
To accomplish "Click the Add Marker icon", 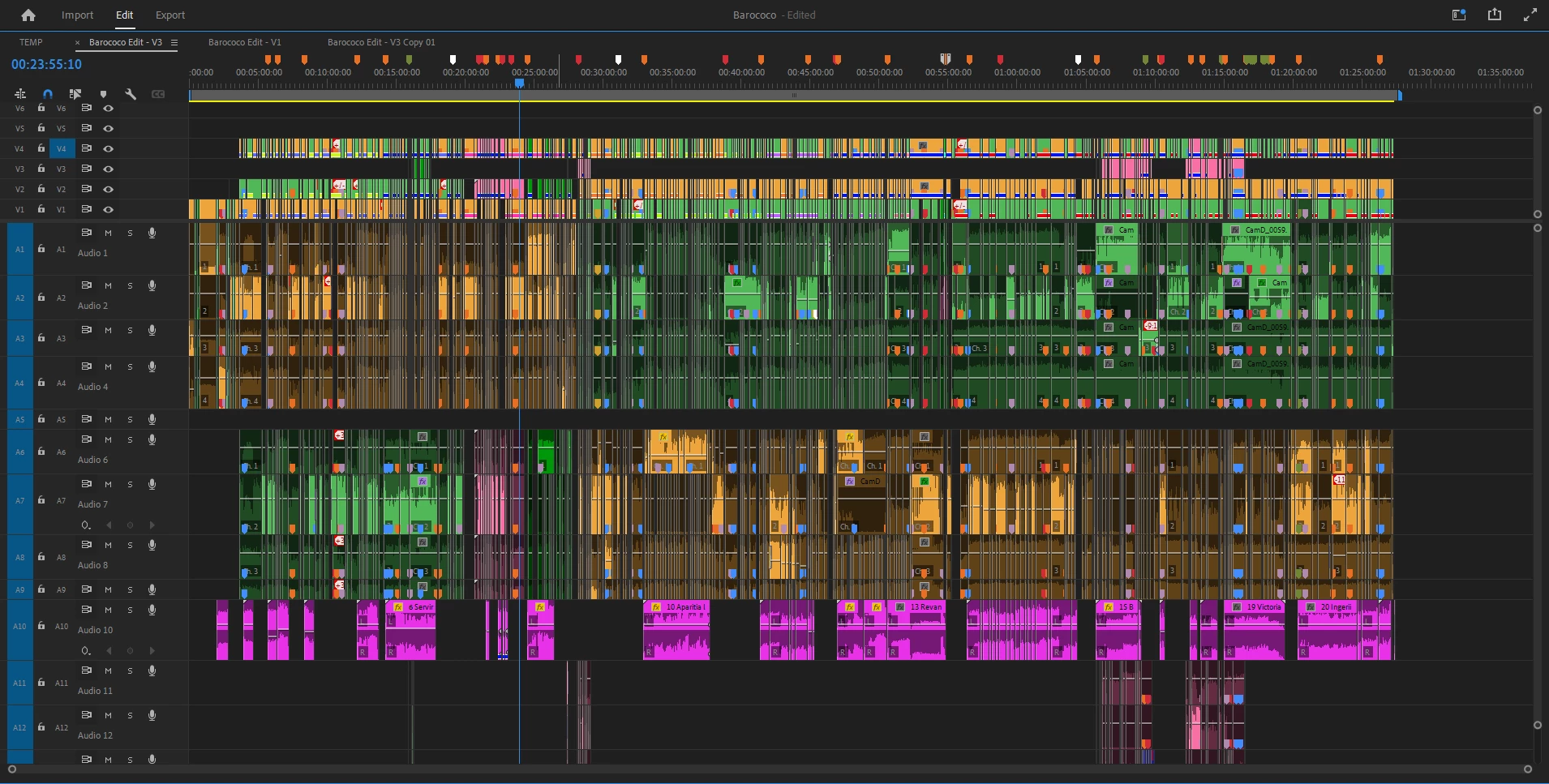I will pos(103,94).
